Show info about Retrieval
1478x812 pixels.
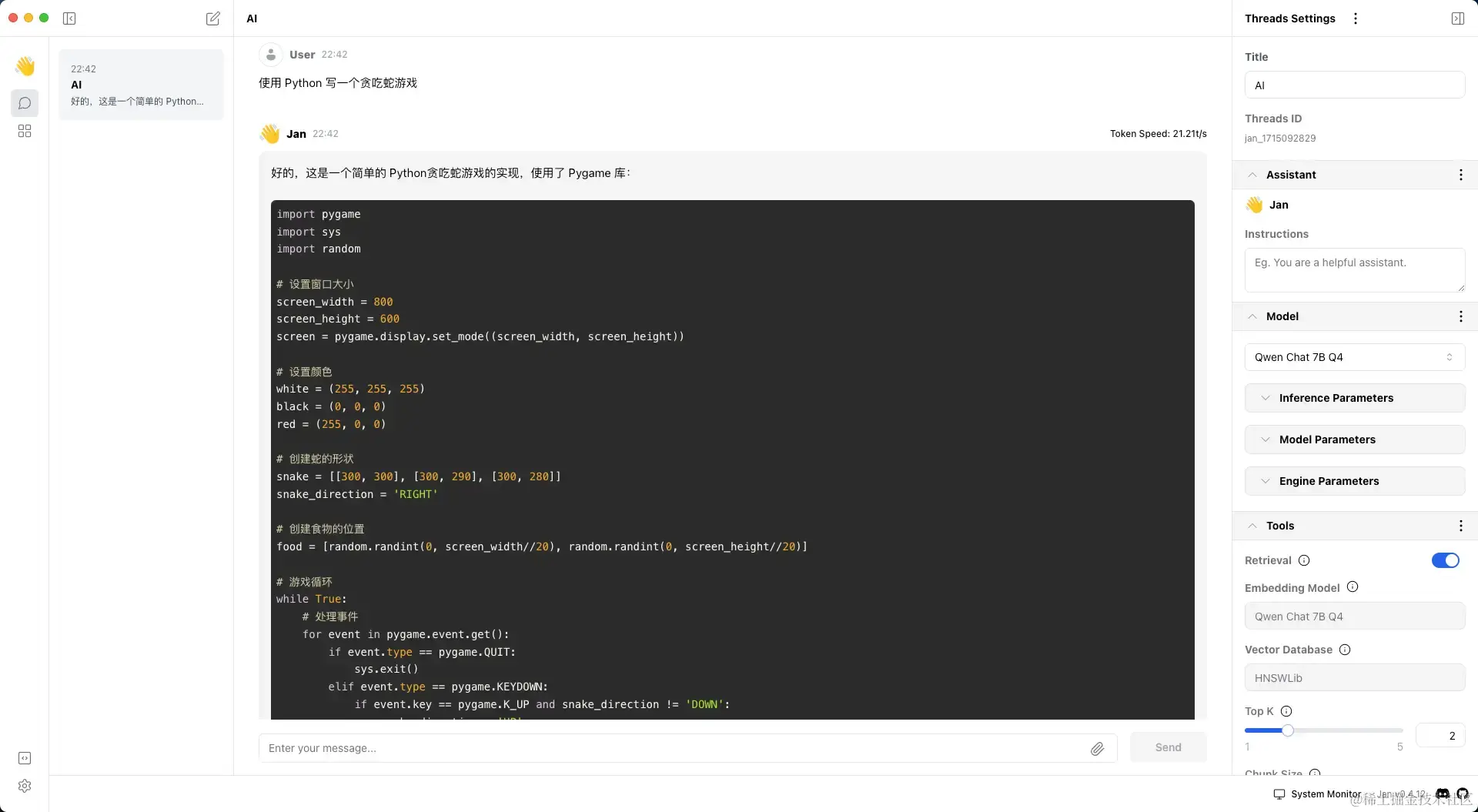tap(1304, 560)
